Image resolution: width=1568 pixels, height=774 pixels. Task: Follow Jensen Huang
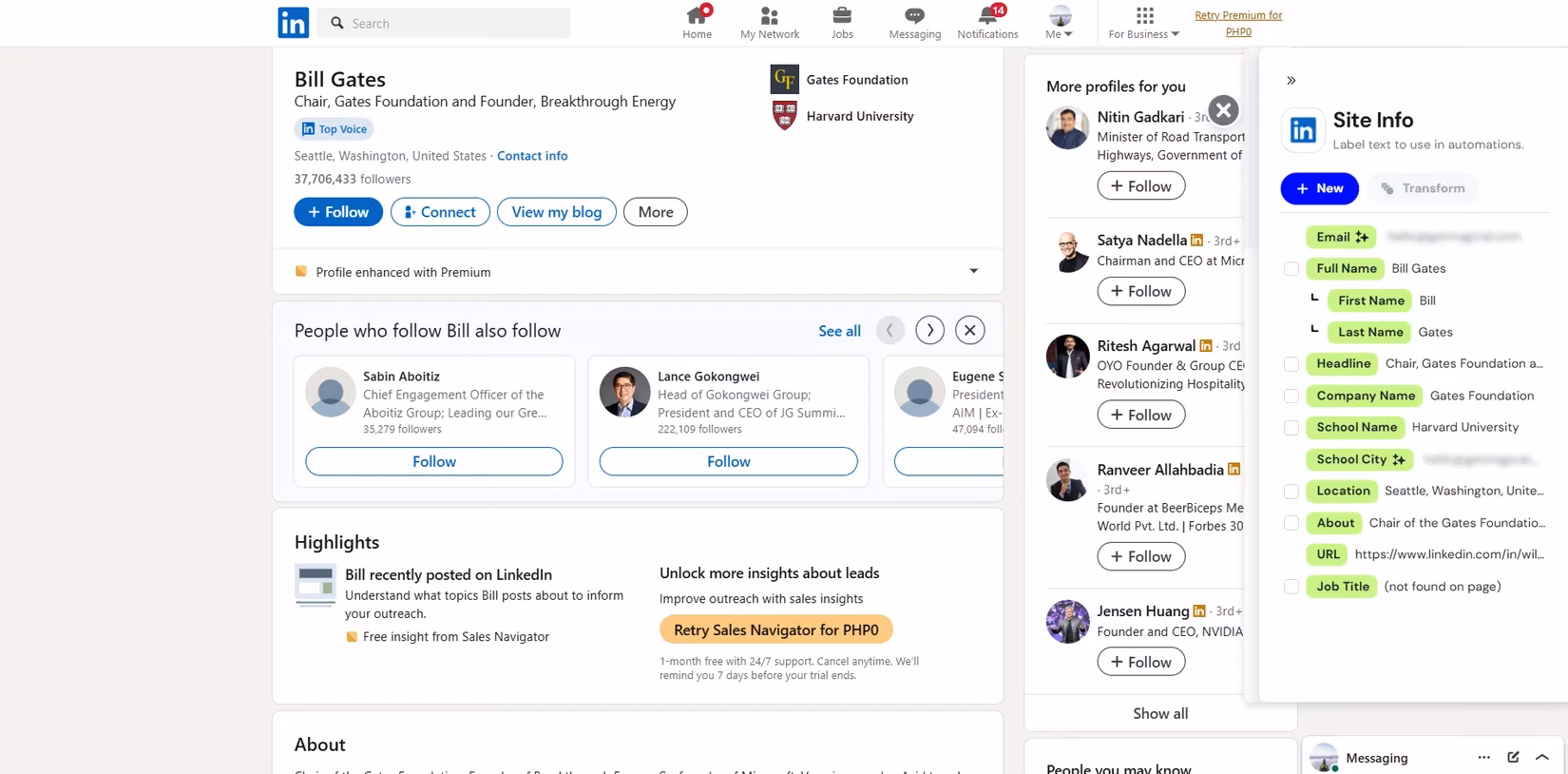pos(1141,662)
